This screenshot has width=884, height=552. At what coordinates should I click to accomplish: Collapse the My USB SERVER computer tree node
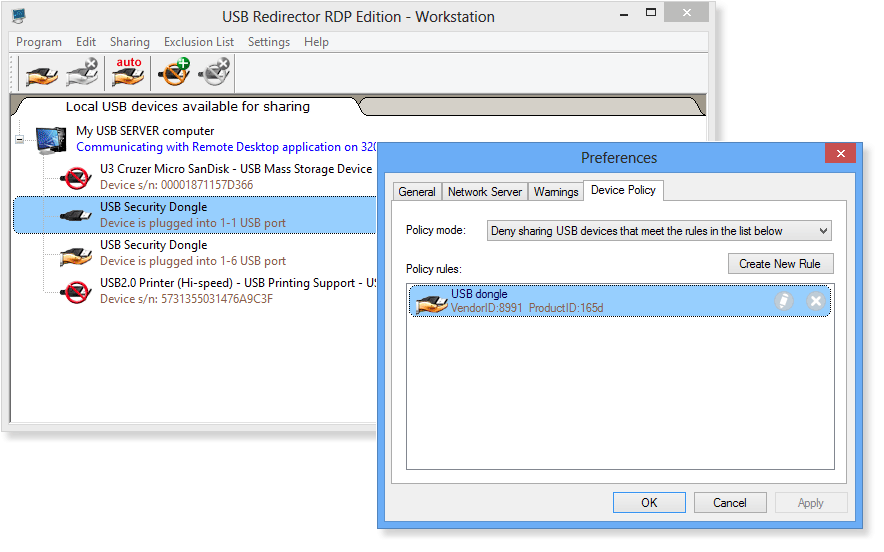pyautogui.click(x=19, y=139)
